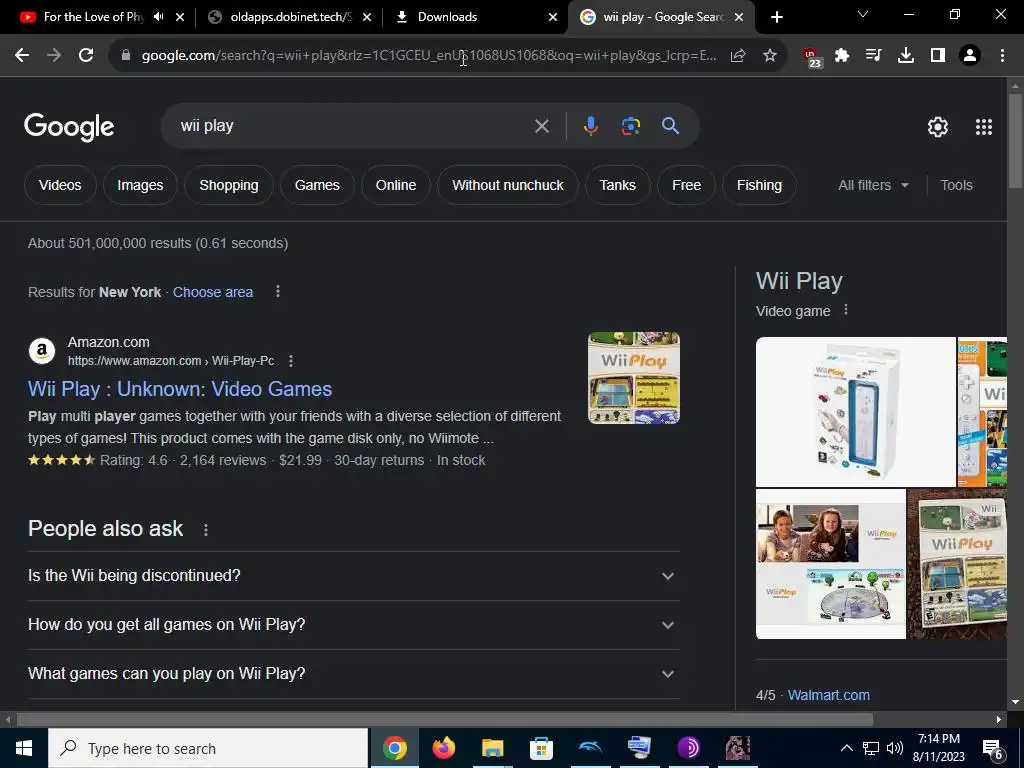Reload the Google search page
Image resolution: width=1024 pixels, height=768 pixels.
pyautogui.click(x=86, y=56)
